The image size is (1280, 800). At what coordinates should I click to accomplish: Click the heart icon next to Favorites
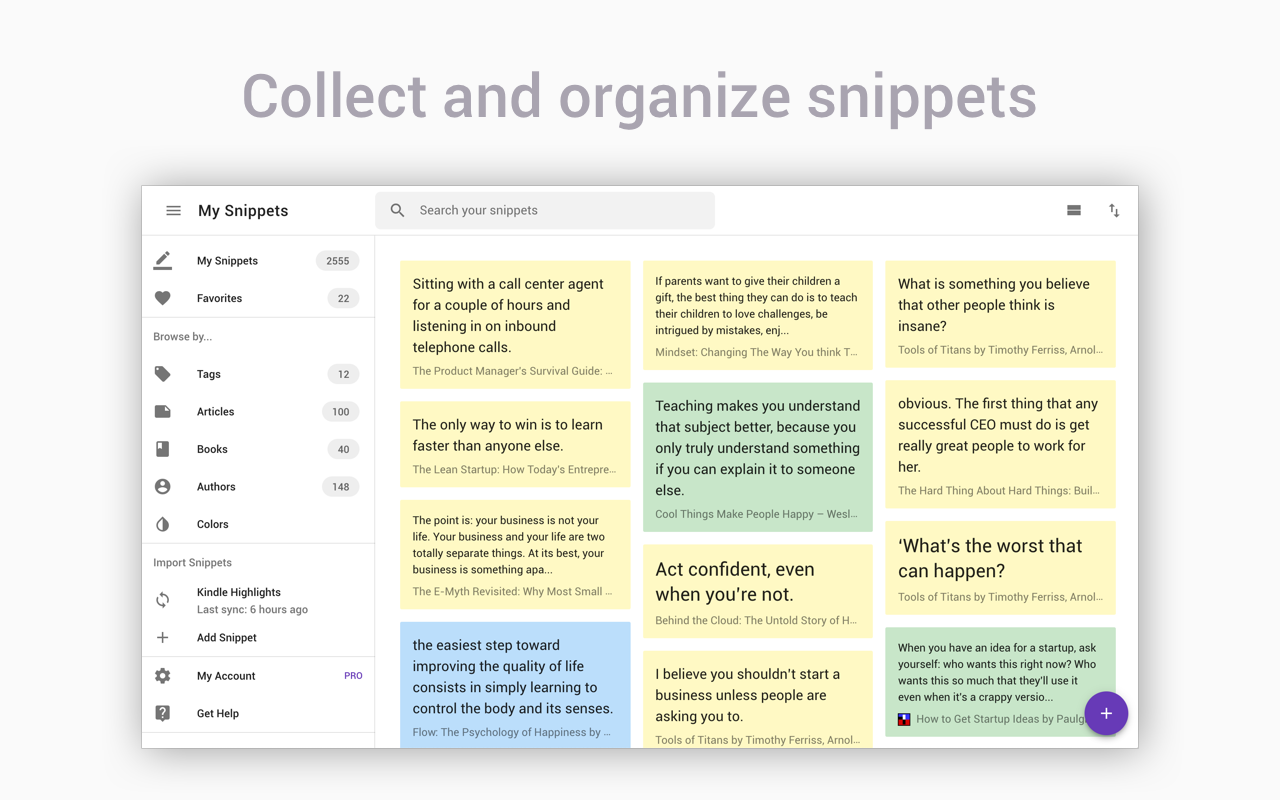coord(162,297)
